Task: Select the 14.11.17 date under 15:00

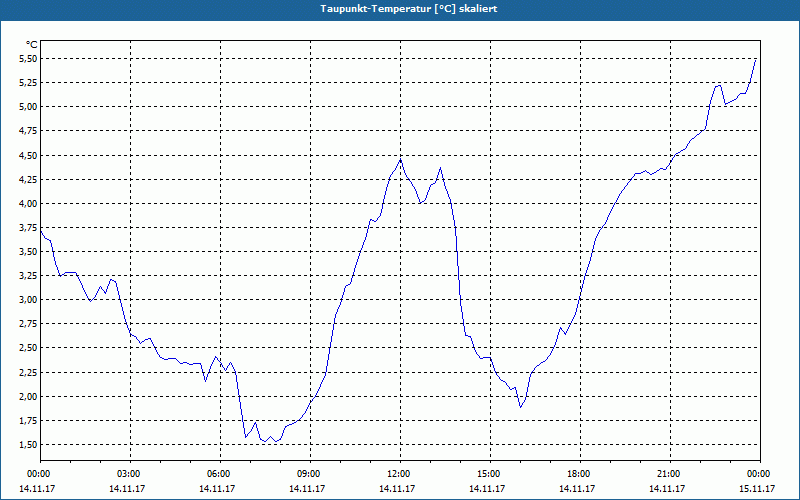Action: pos(487,488)
